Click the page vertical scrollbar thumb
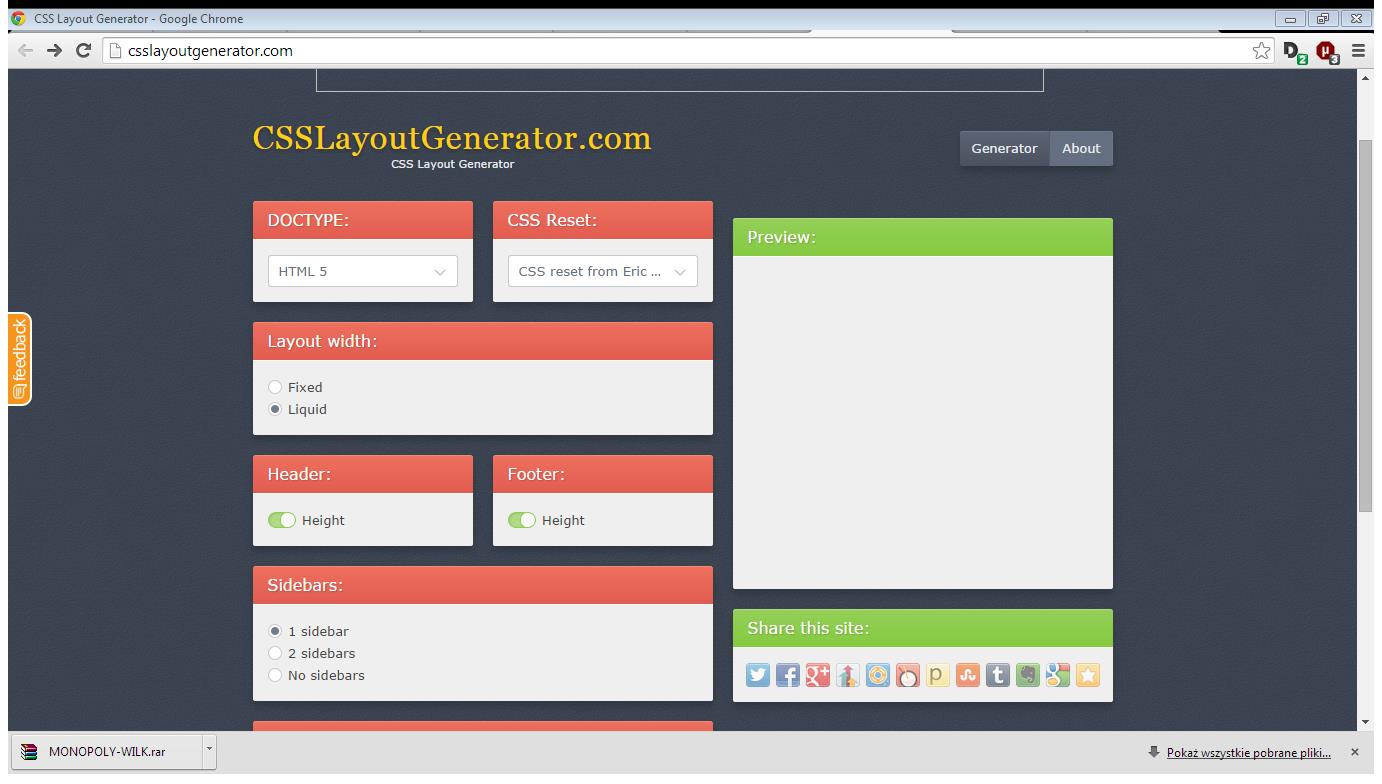1382x784 pixels. (1366, 325)
